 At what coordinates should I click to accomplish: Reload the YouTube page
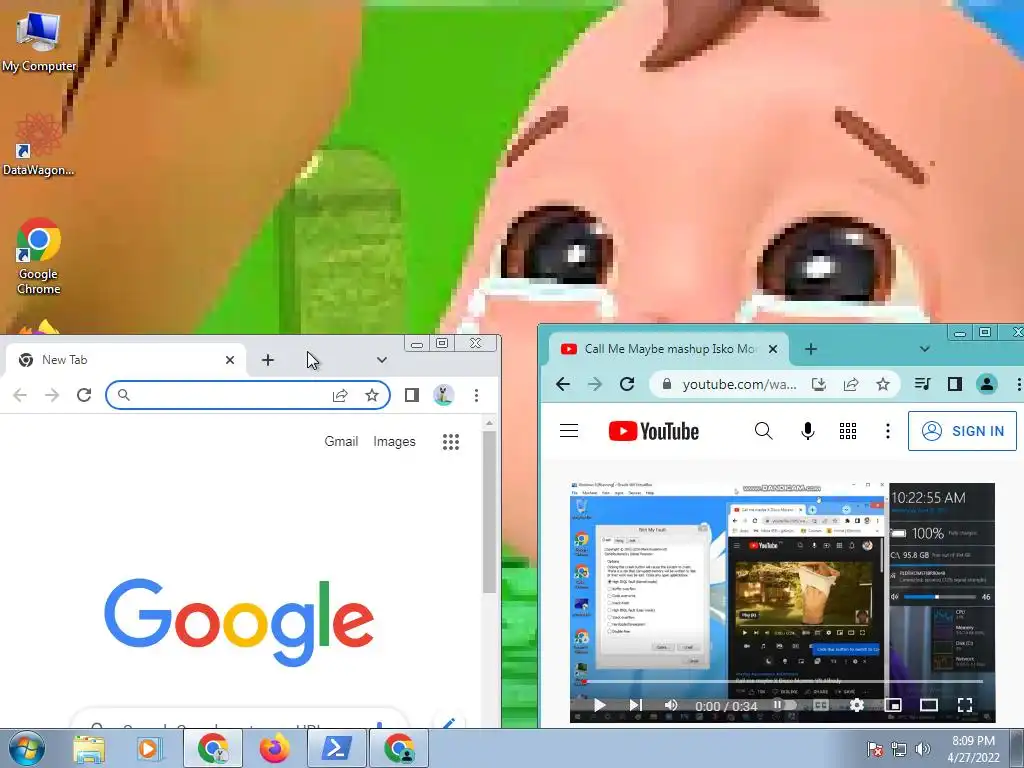(x=627, y=384)
